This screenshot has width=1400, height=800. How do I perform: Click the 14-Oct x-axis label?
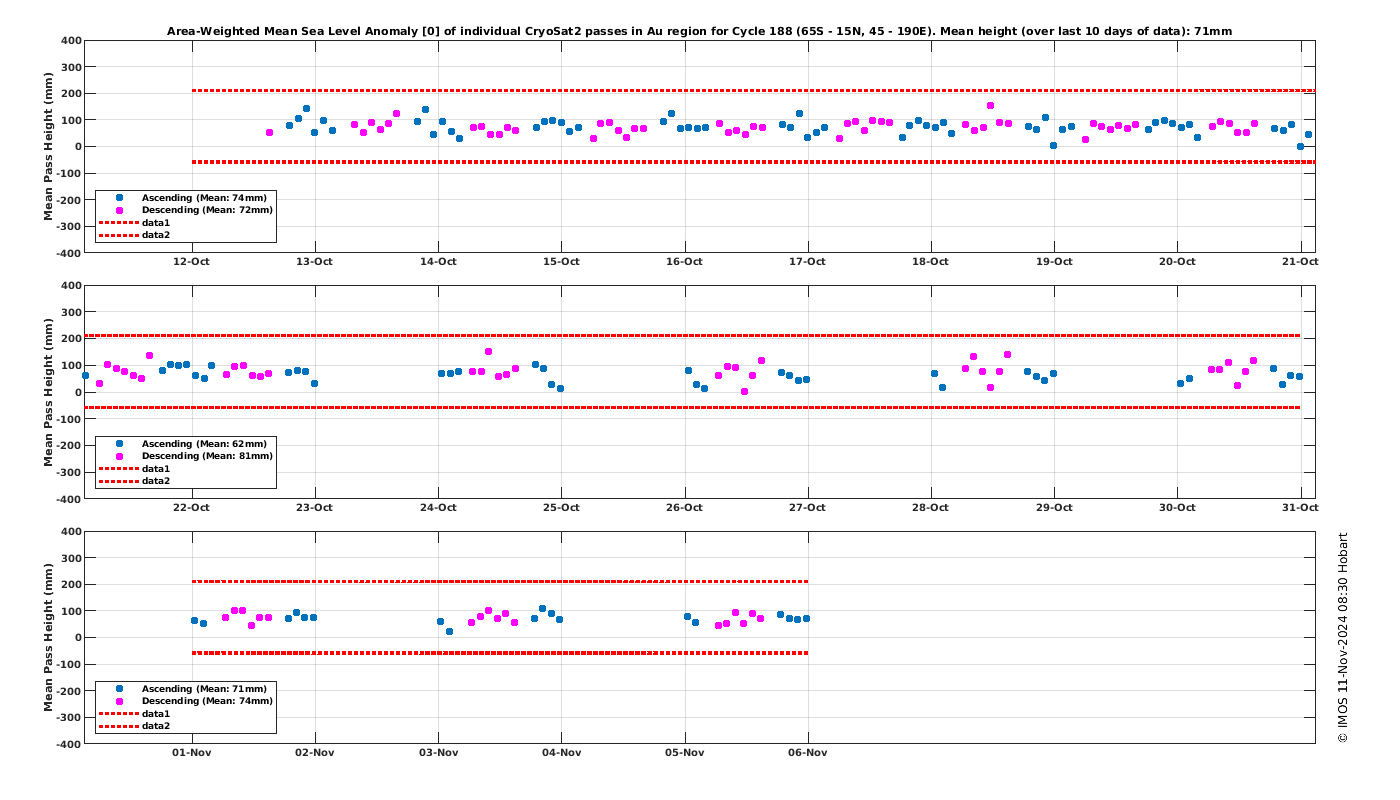click(x=438, y=262)
